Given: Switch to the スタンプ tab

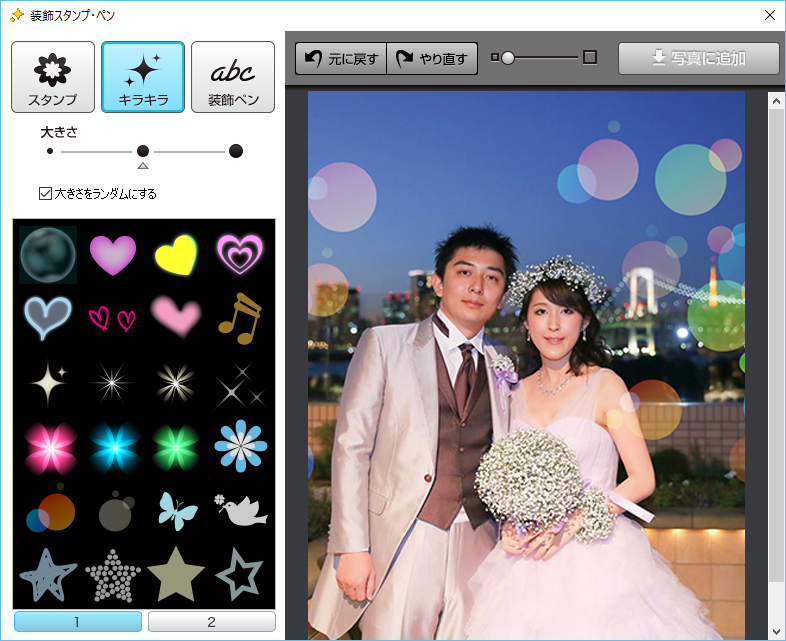Looking at the screenshot, I should [x=53, y=77].
